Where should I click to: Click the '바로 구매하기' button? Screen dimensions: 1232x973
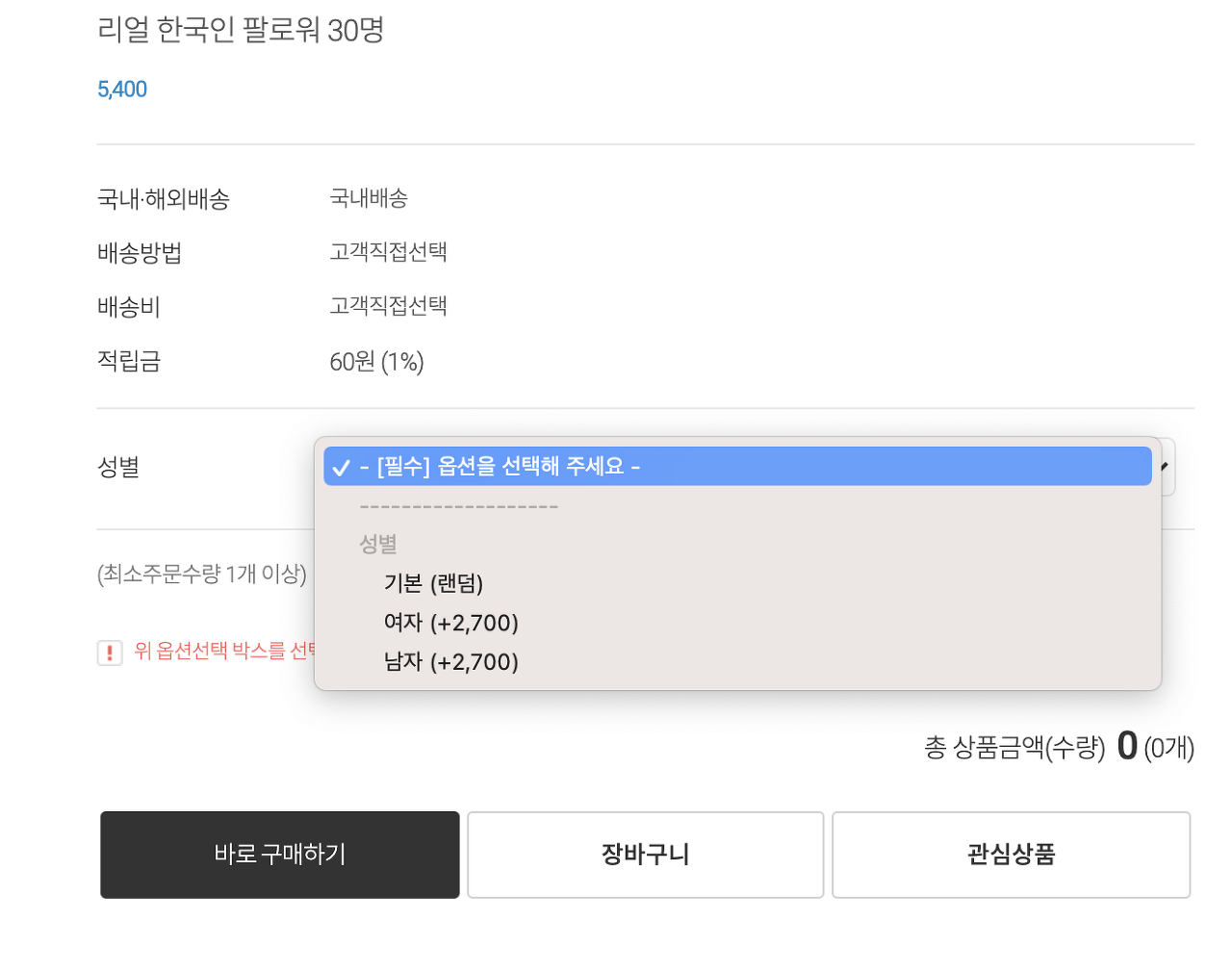coord(280,855)
